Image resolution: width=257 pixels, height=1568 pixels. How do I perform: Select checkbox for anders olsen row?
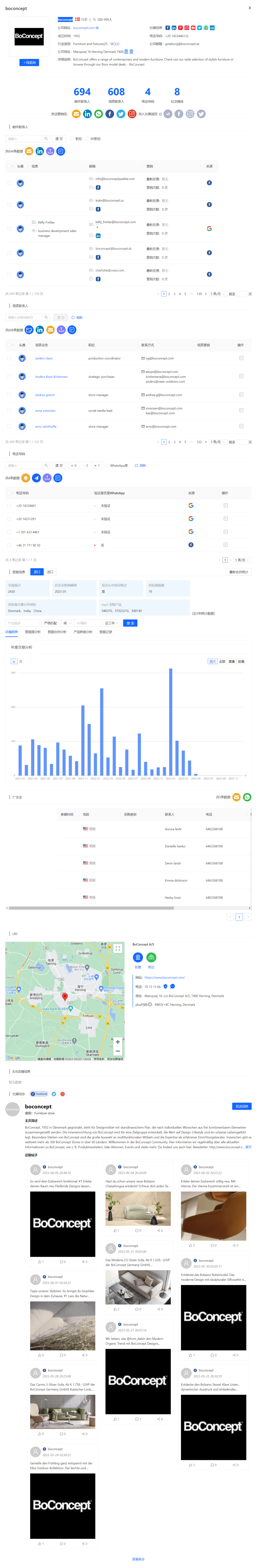pos(9,358)
